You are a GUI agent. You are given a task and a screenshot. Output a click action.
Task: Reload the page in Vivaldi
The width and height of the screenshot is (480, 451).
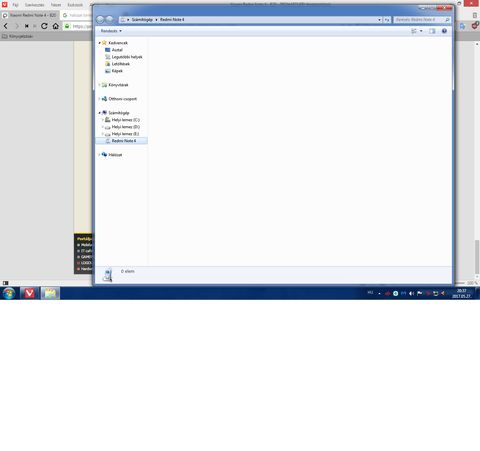pos(44,26)
